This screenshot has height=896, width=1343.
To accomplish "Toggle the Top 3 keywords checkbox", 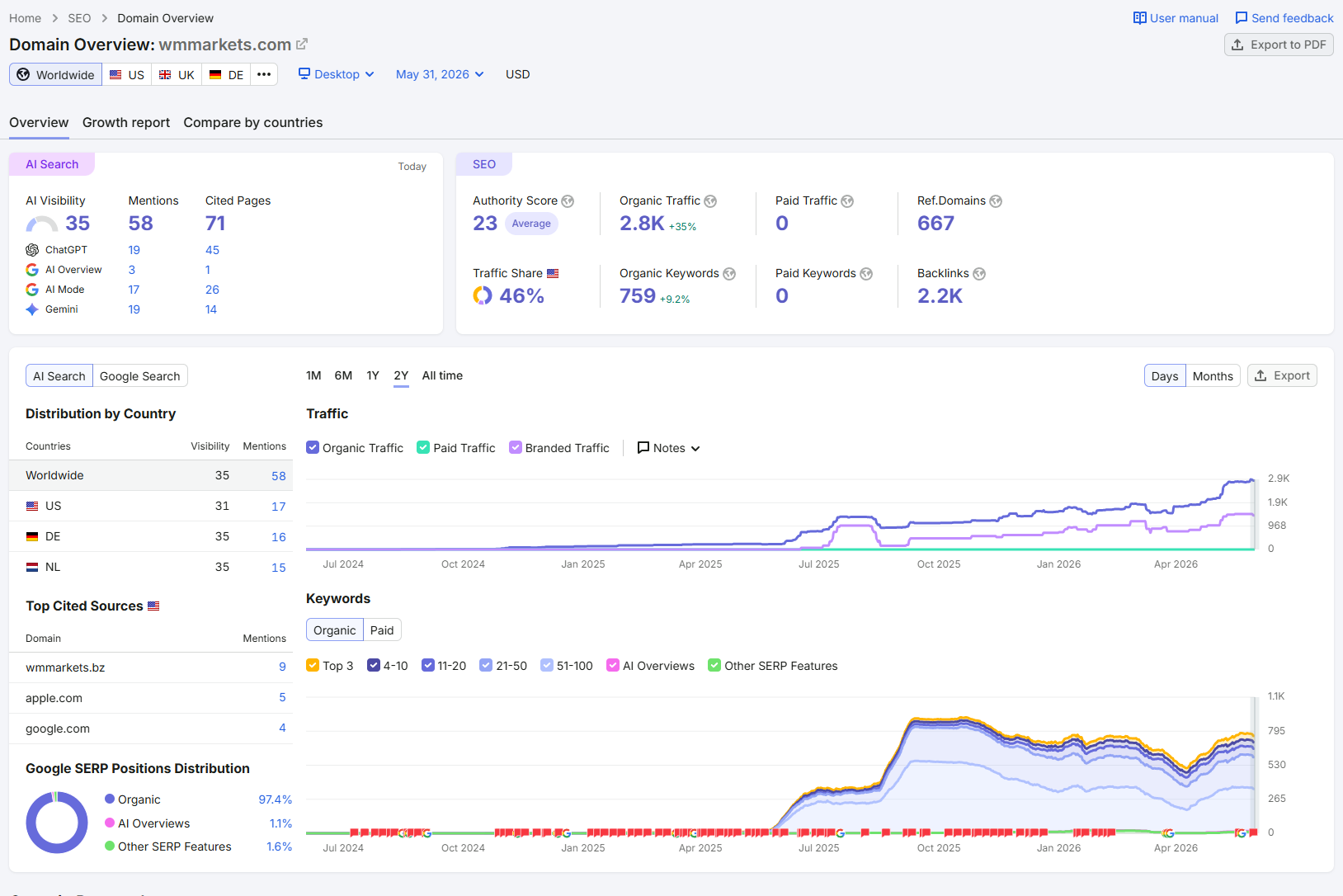I will (313, 665).
